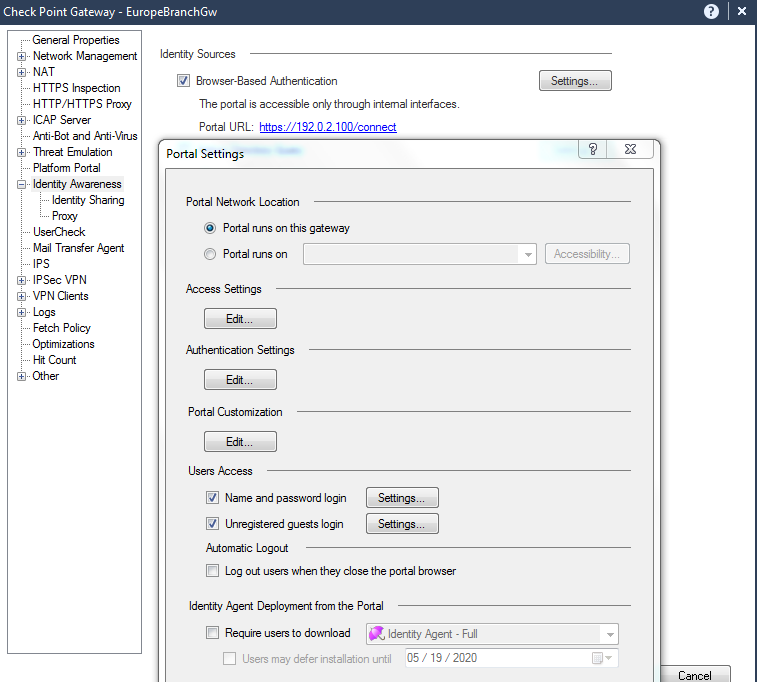Image resolution: width=757 pixels, height=682 pixels.
Task: Open the Hit Count page
Action: point(55,360)
